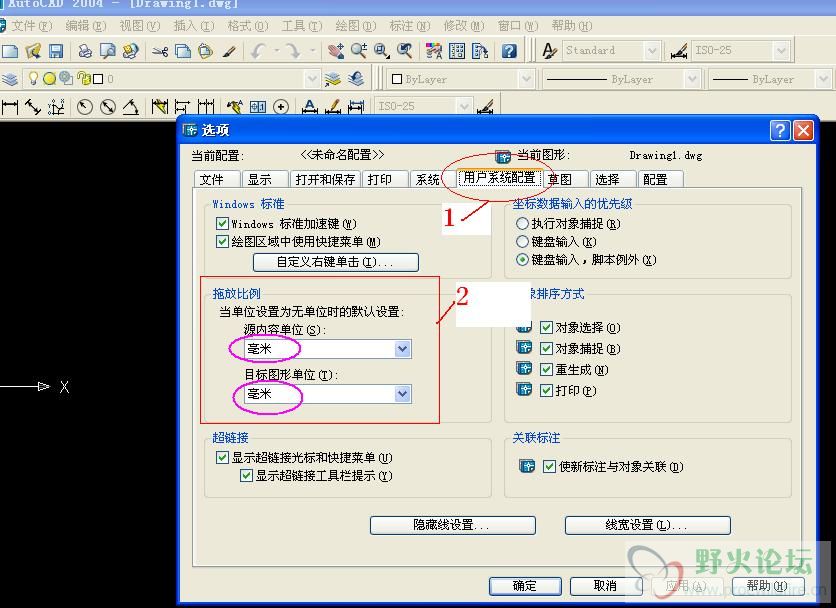Toggle 重生成(N) checkbox
The width and height of the screenshot is (836, 608).
point(546,369)
